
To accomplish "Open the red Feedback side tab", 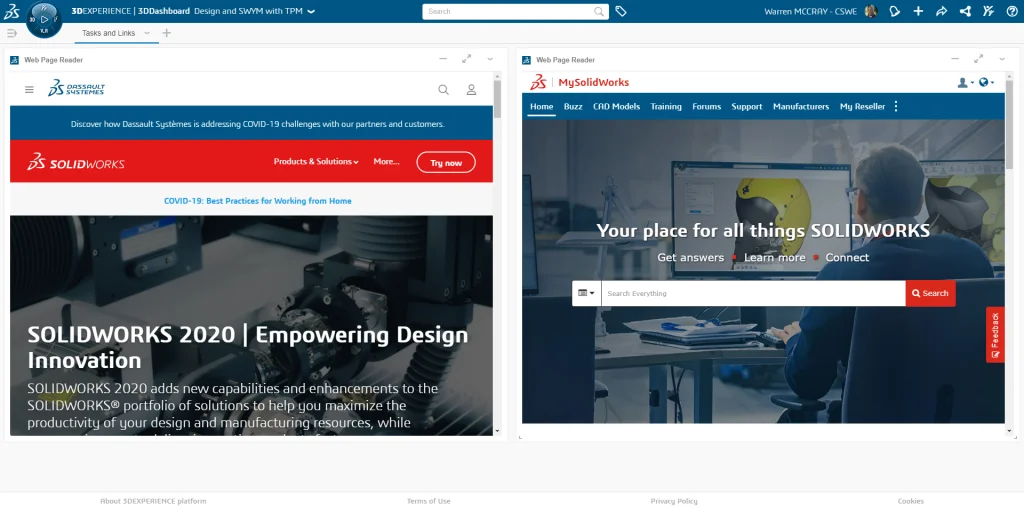I will point(995,335).
